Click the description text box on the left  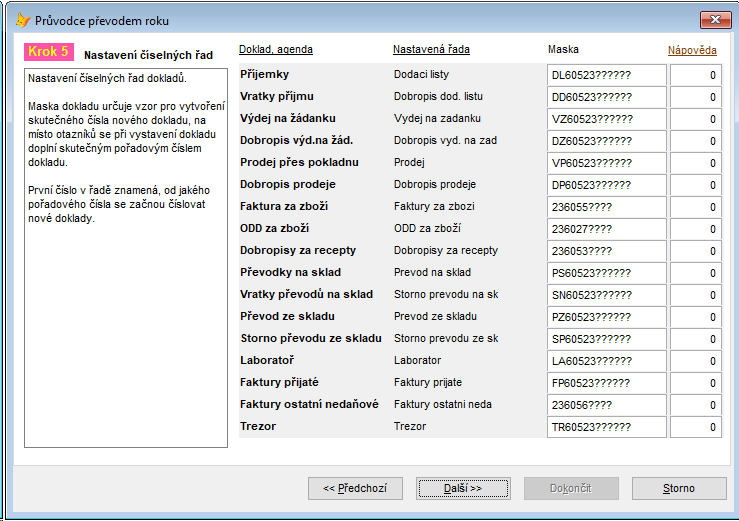(x=126, y=258)
